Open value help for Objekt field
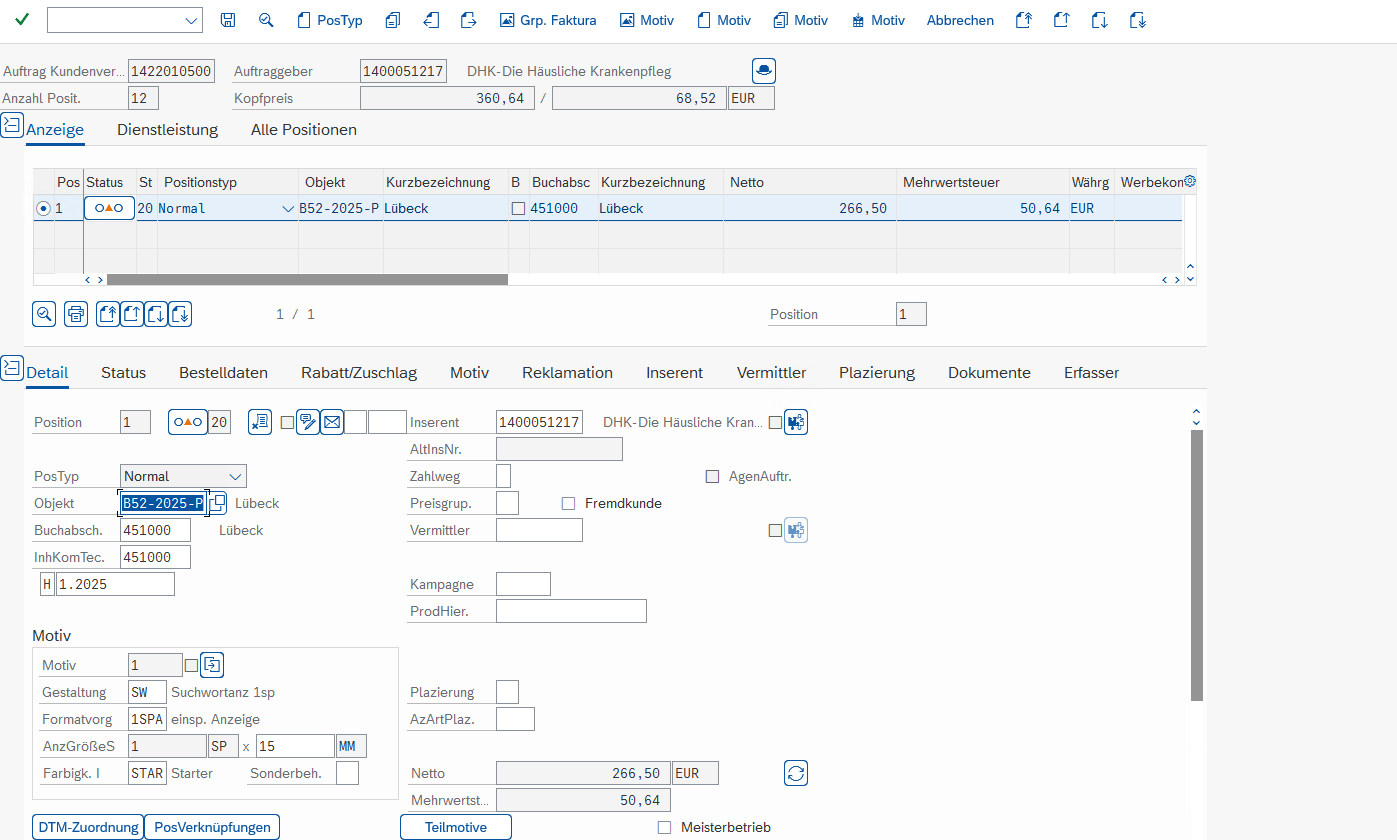 point(216,503)
